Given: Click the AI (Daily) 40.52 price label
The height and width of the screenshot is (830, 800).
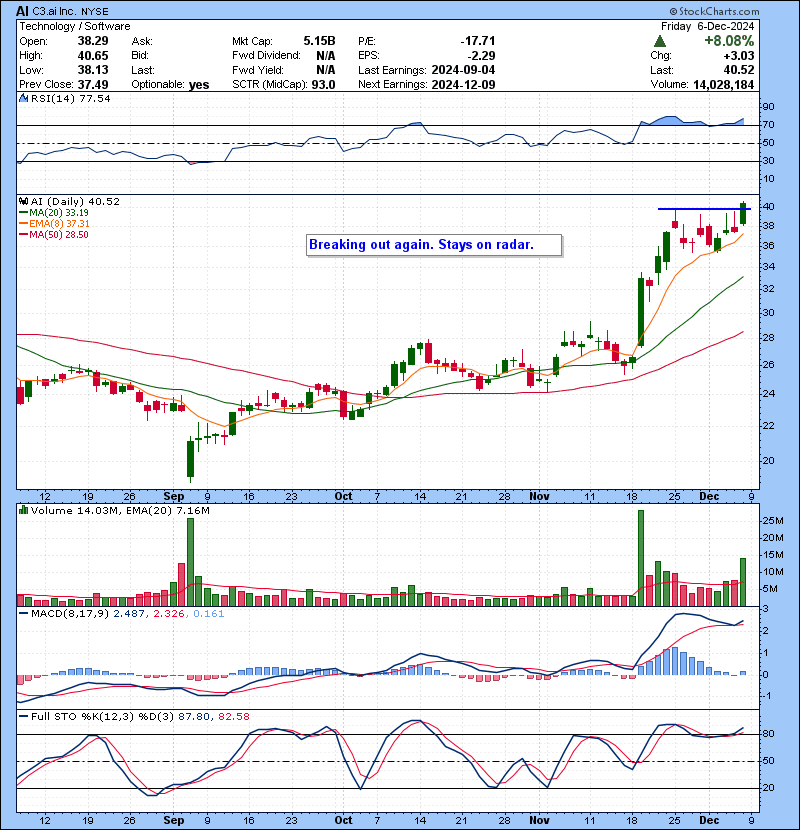Looking at the screenshot, I should click(75, 201).
